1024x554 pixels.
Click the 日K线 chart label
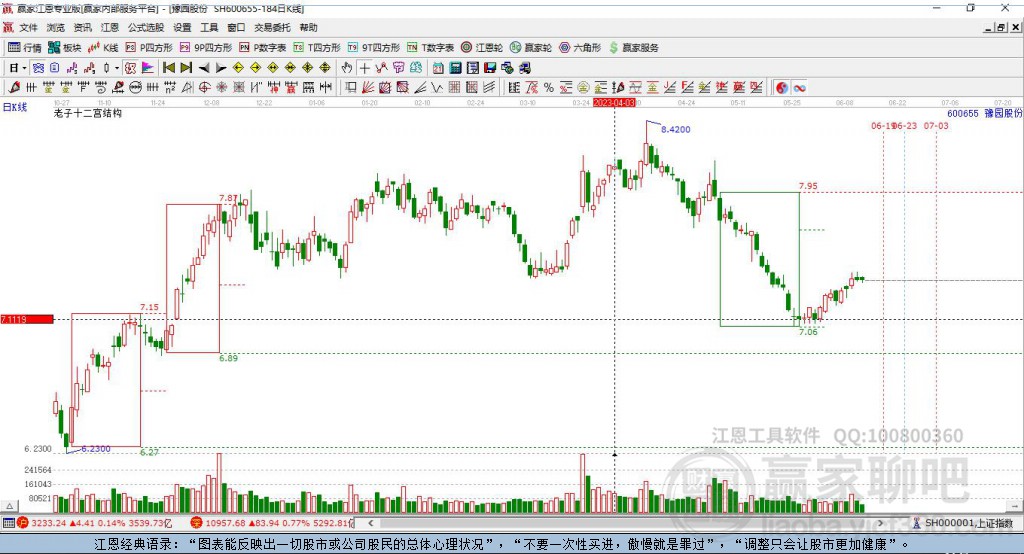click(15, 107)
